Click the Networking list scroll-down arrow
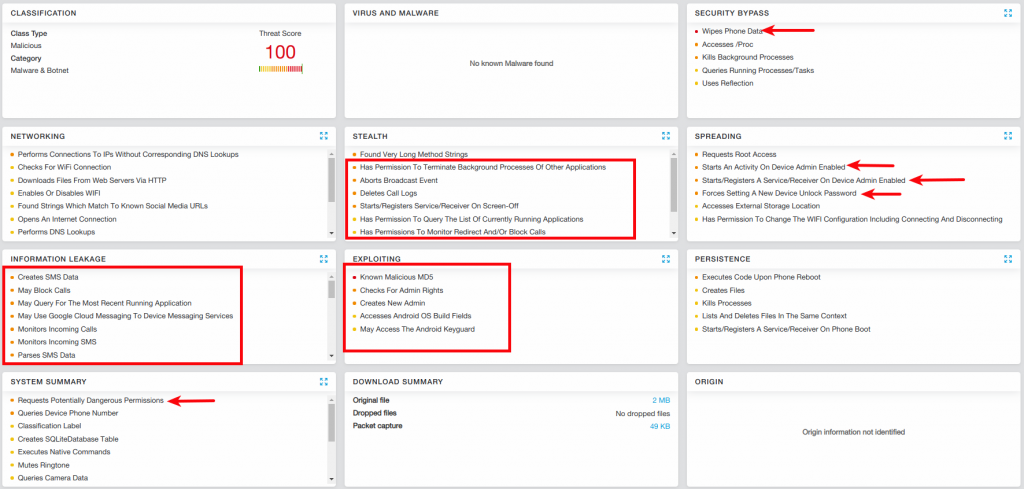This screenshot has height=489, width=1024. [x=331, y=234]
